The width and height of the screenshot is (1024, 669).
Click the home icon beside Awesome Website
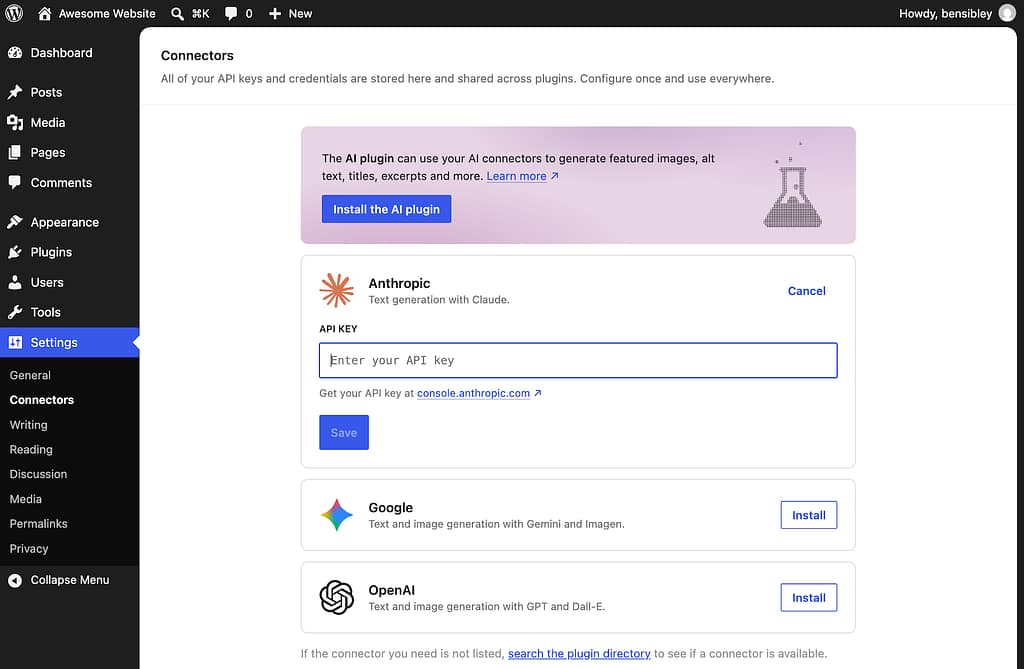(x=44, y=13)
